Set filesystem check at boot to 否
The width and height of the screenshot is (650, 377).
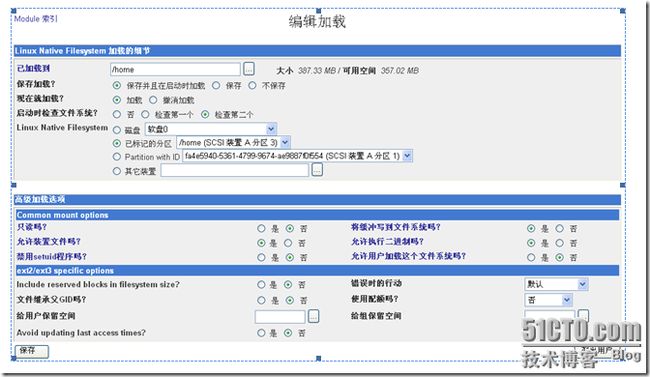(x=117, y=114)
